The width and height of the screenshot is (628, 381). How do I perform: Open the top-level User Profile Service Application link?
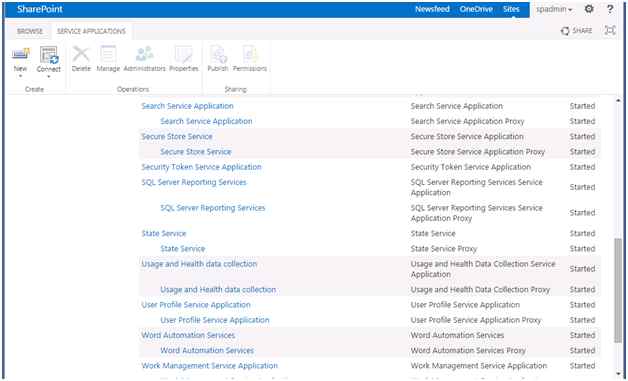tap(195, 305)
